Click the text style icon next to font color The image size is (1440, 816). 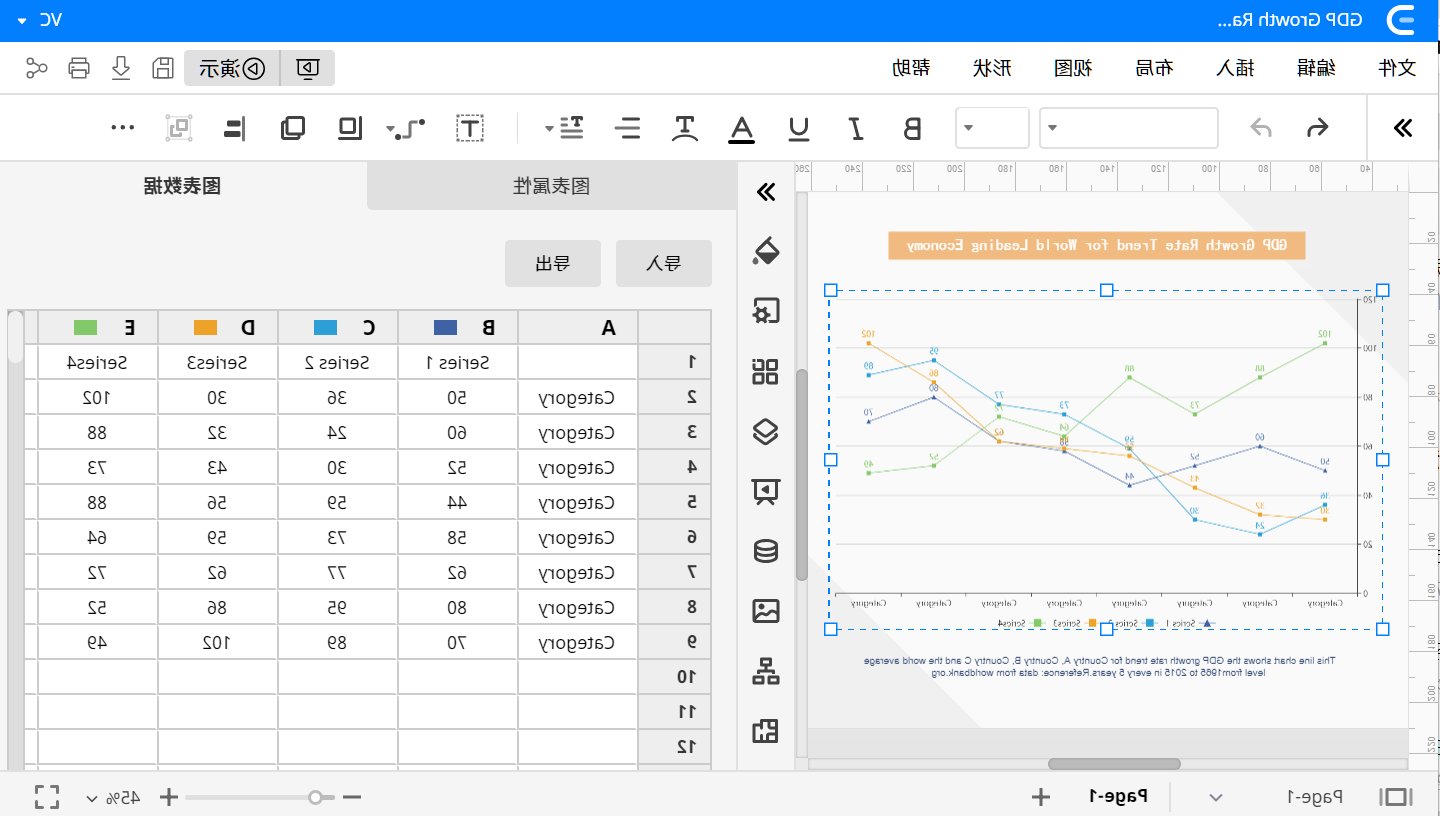click(684, 128)
